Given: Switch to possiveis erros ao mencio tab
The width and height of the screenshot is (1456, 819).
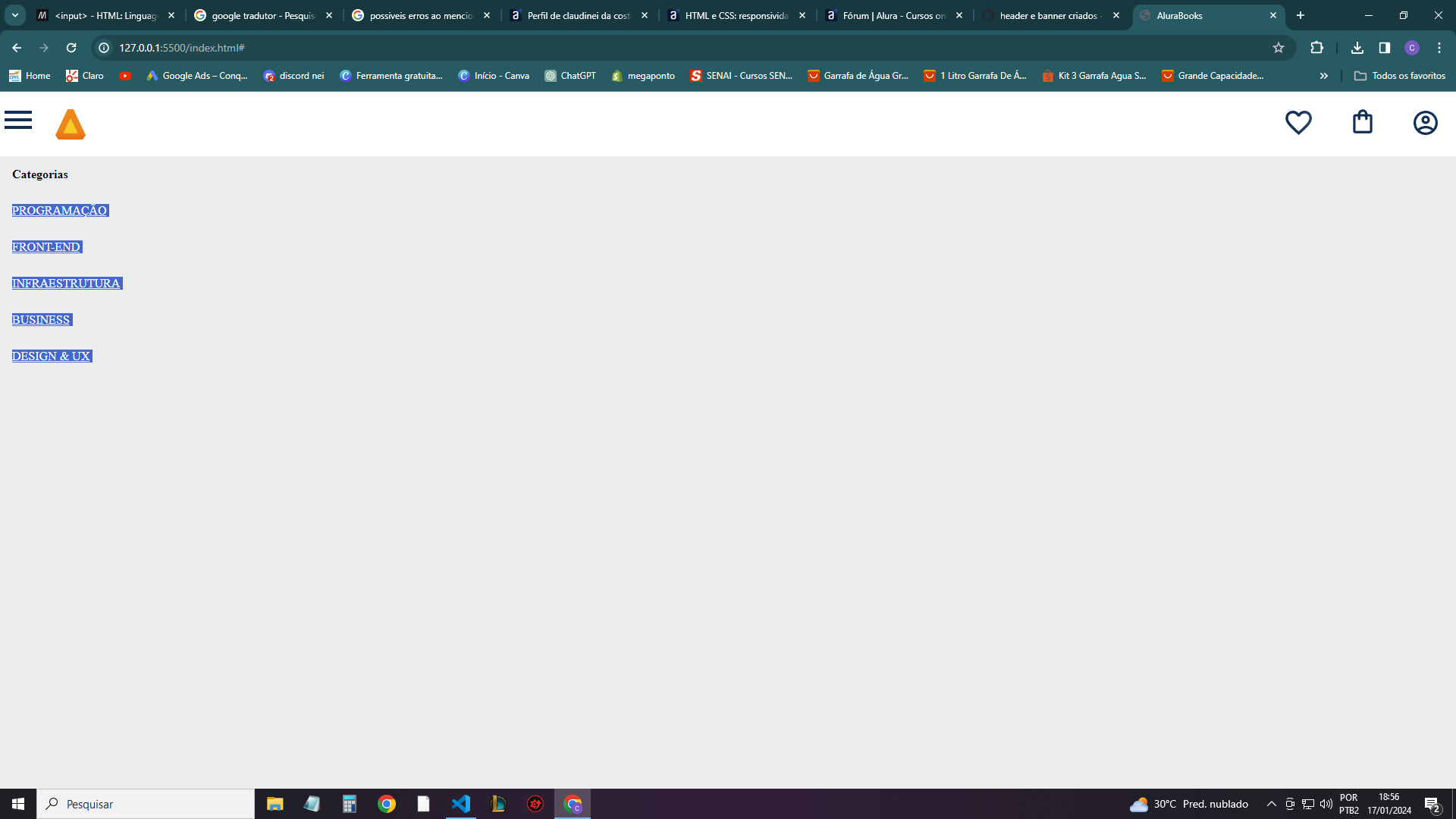Looking at the screenshot, I should coord(422,15).
